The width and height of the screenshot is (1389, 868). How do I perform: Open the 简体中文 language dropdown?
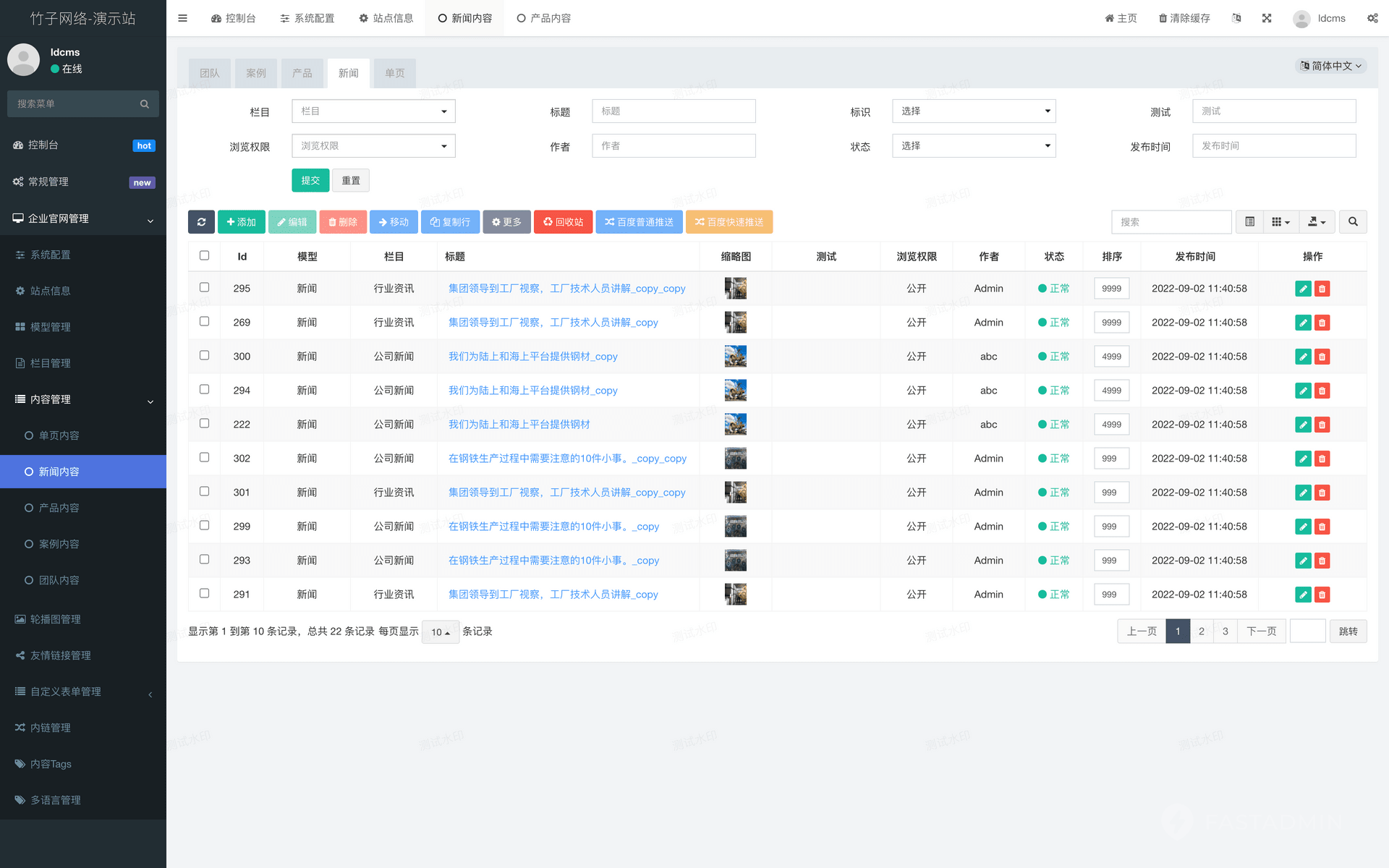pos(1330,66)
